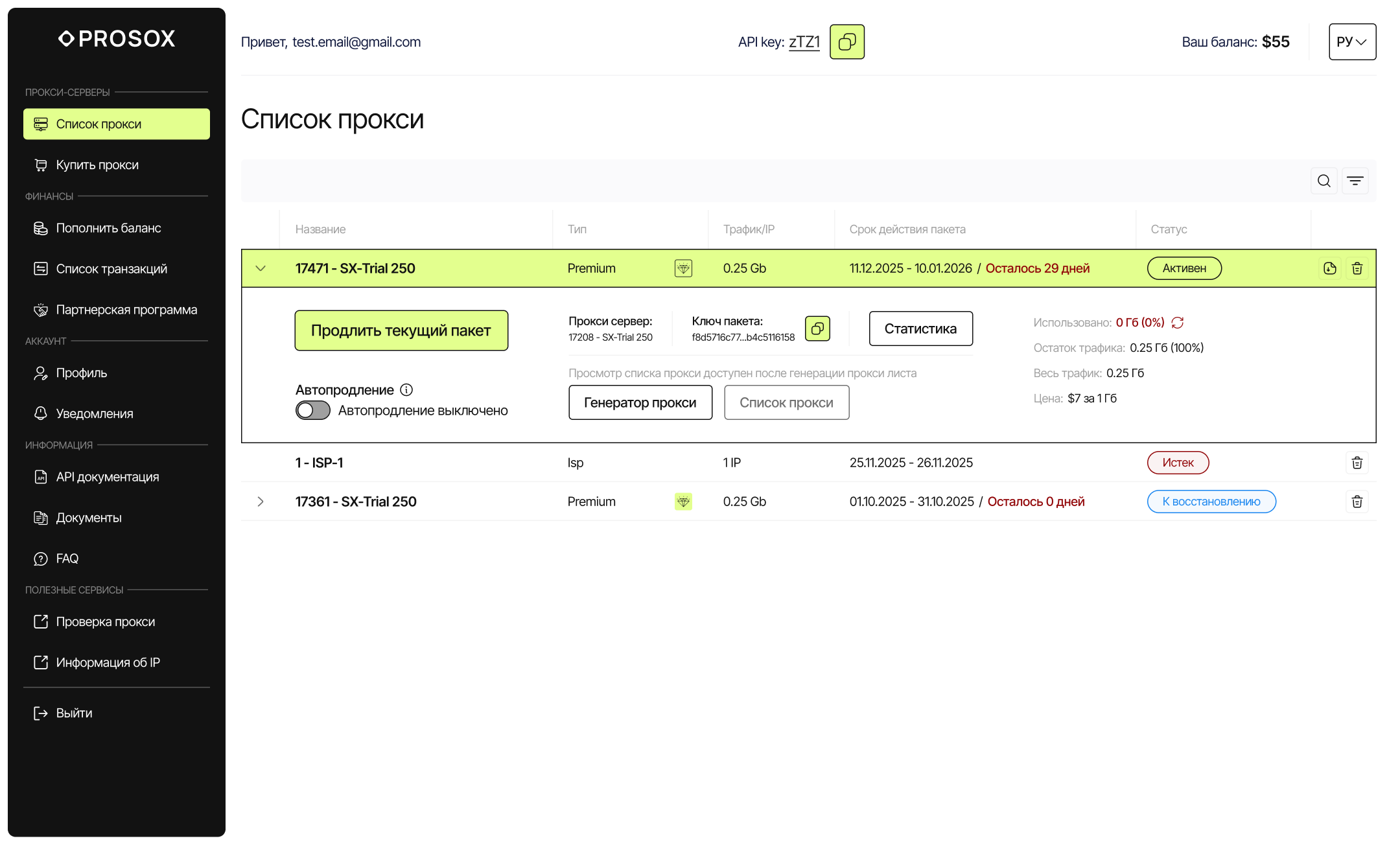The image size is (1400, 845).
Task: Collapse the 17471 - SX-Trial 250 row
Action: click(x=261, y=268)
